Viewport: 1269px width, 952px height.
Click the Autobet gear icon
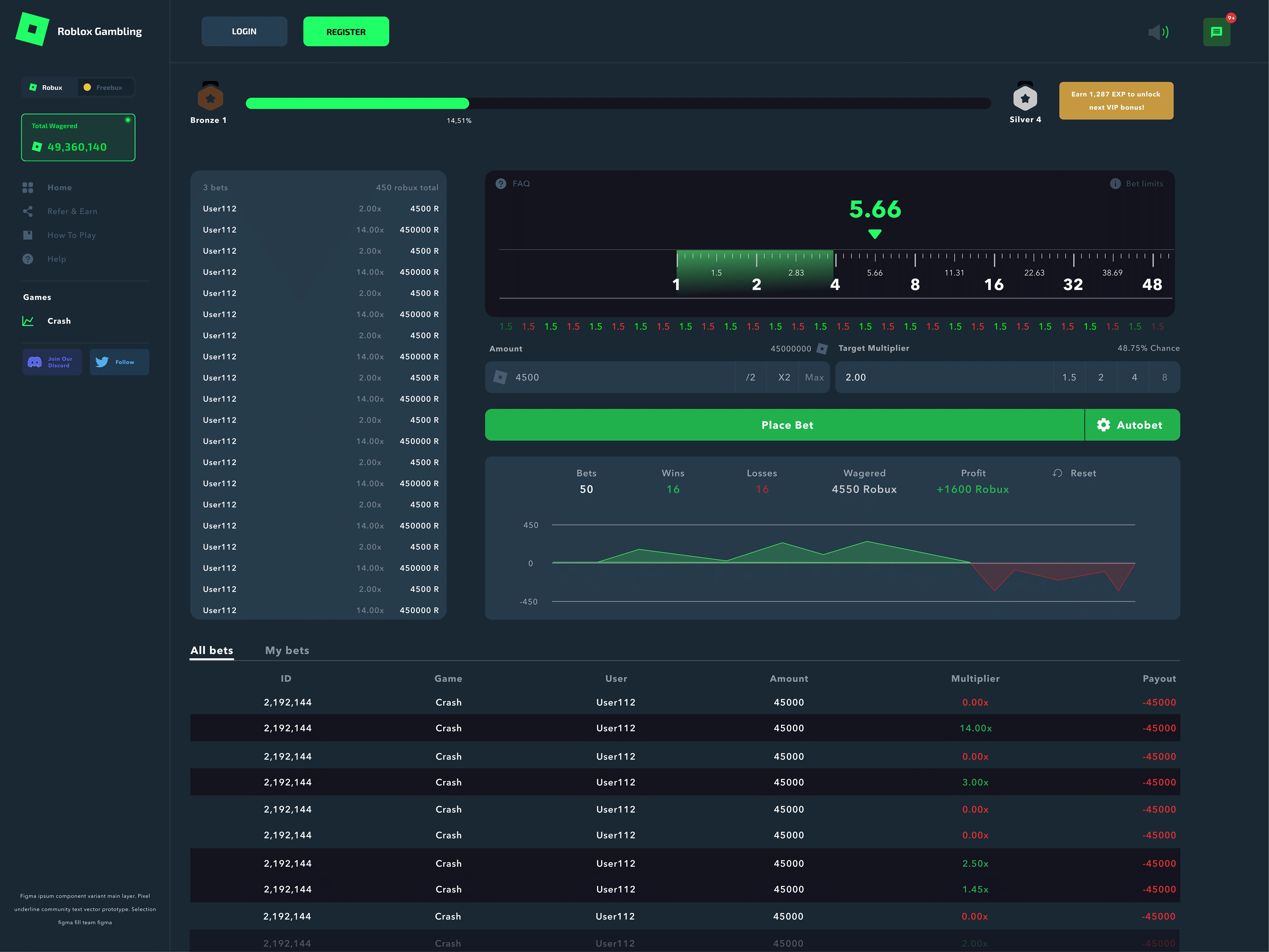[x=1103, y=425]
